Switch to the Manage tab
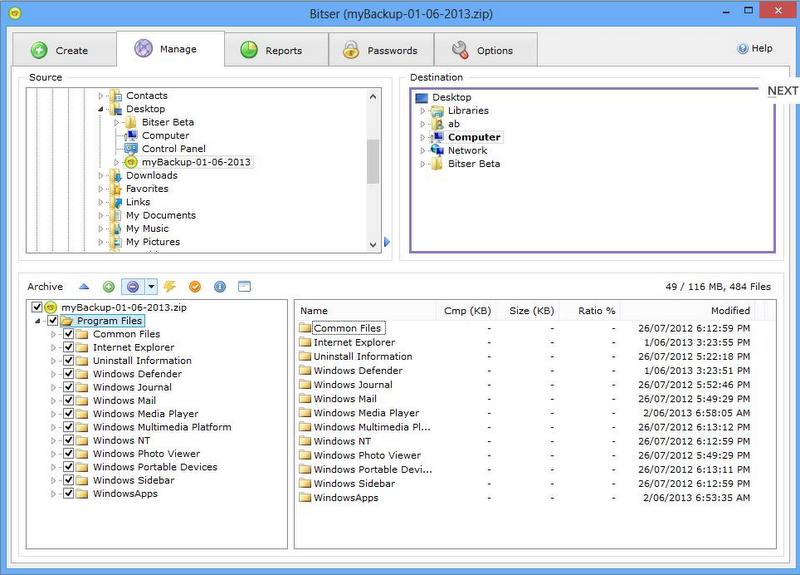The width and height of the screenshot is (800, 575). [170, 48]
